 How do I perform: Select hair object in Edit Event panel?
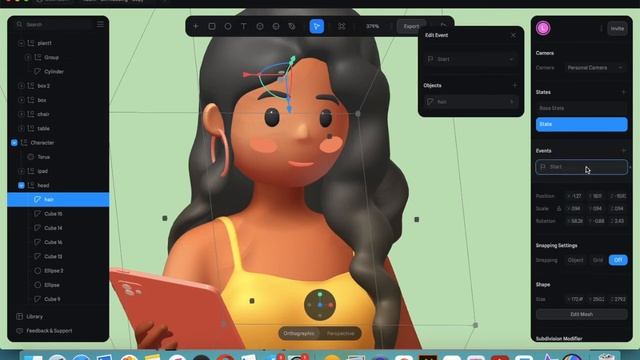[x=470, y=102]
